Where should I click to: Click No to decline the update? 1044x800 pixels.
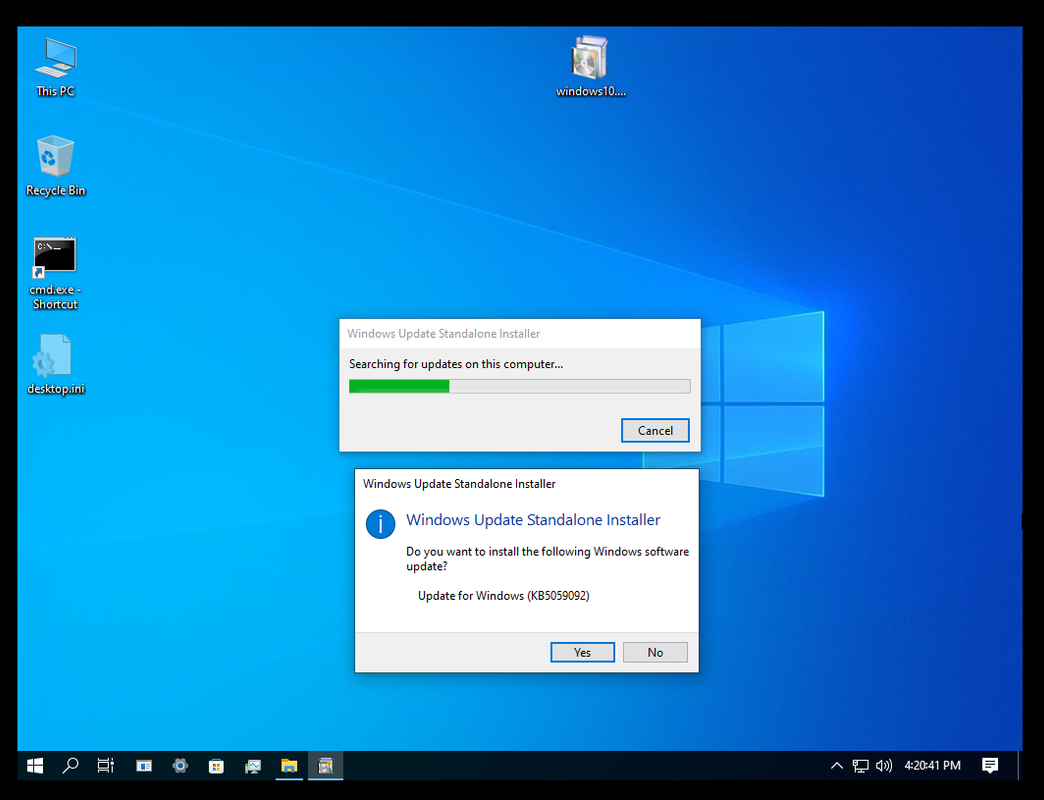(x=655, y=652)
